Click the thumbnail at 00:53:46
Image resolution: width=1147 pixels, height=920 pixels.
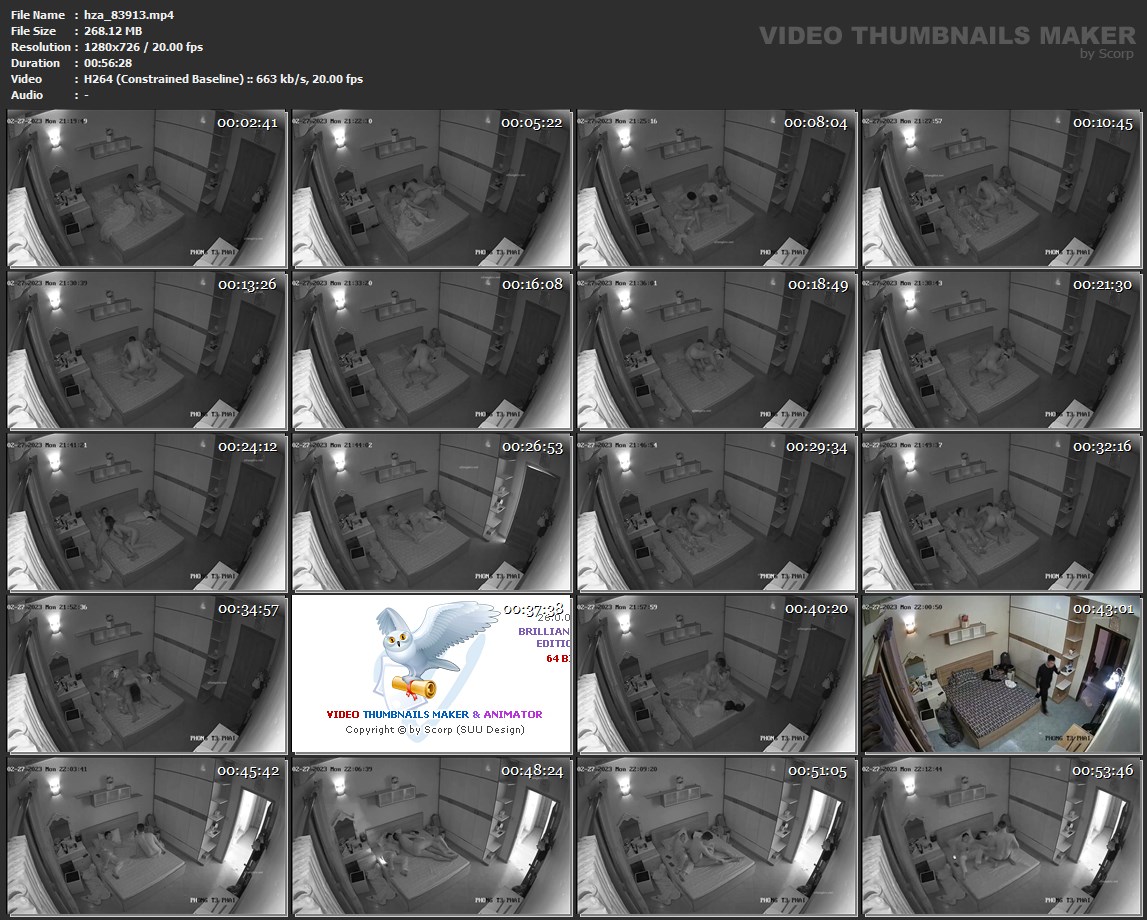pos(1001,837)
